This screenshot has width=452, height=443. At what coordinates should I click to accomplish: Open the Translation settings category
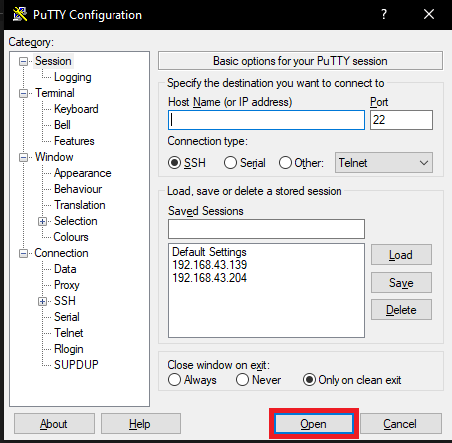80,205
